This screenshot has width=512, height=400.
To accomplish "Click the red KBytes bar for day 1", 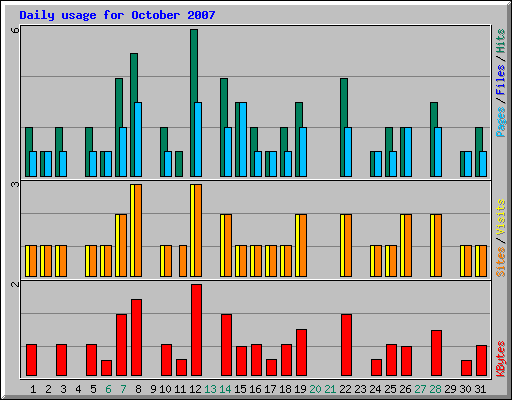I will (31, 360).
